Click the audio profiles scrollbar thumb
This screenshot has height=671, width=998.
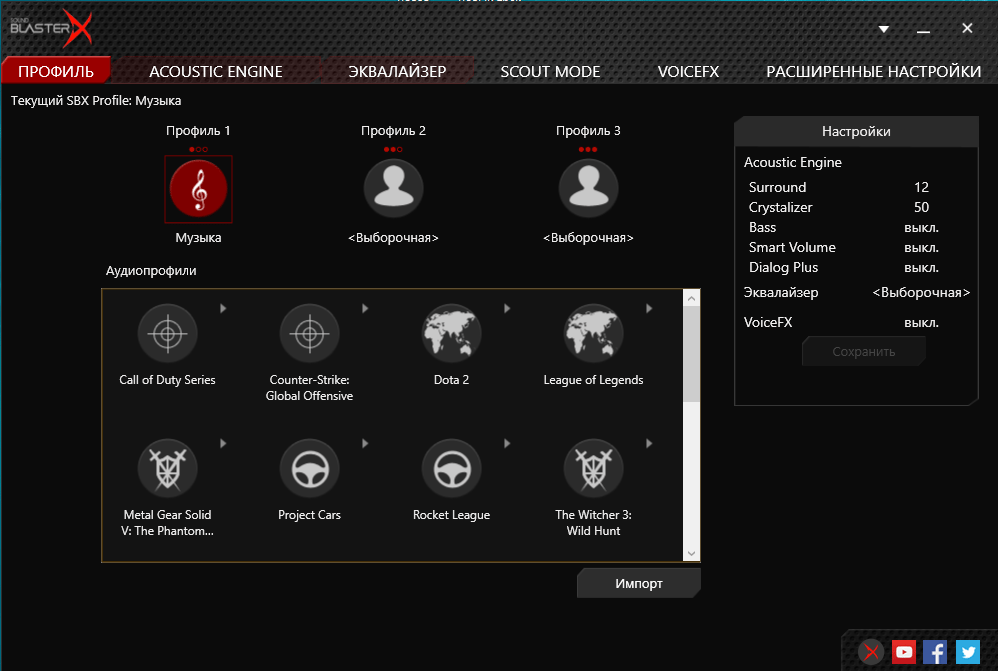point(691,354)
